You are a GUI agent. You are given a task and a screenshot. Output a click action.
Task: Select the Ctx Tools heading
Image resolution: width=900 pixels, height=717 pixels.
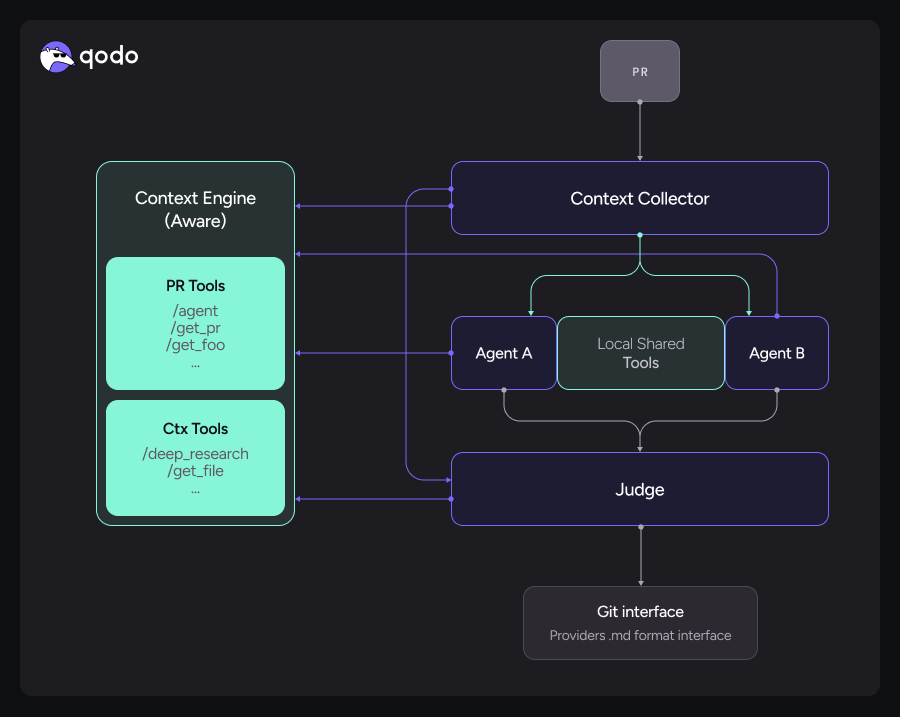tap(195, 429)
